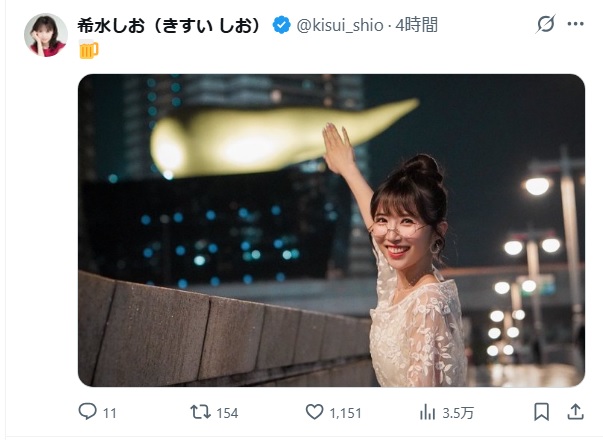Bookmark this post
This screenshot has height=440, width=603.
click(x=541, y=412)
